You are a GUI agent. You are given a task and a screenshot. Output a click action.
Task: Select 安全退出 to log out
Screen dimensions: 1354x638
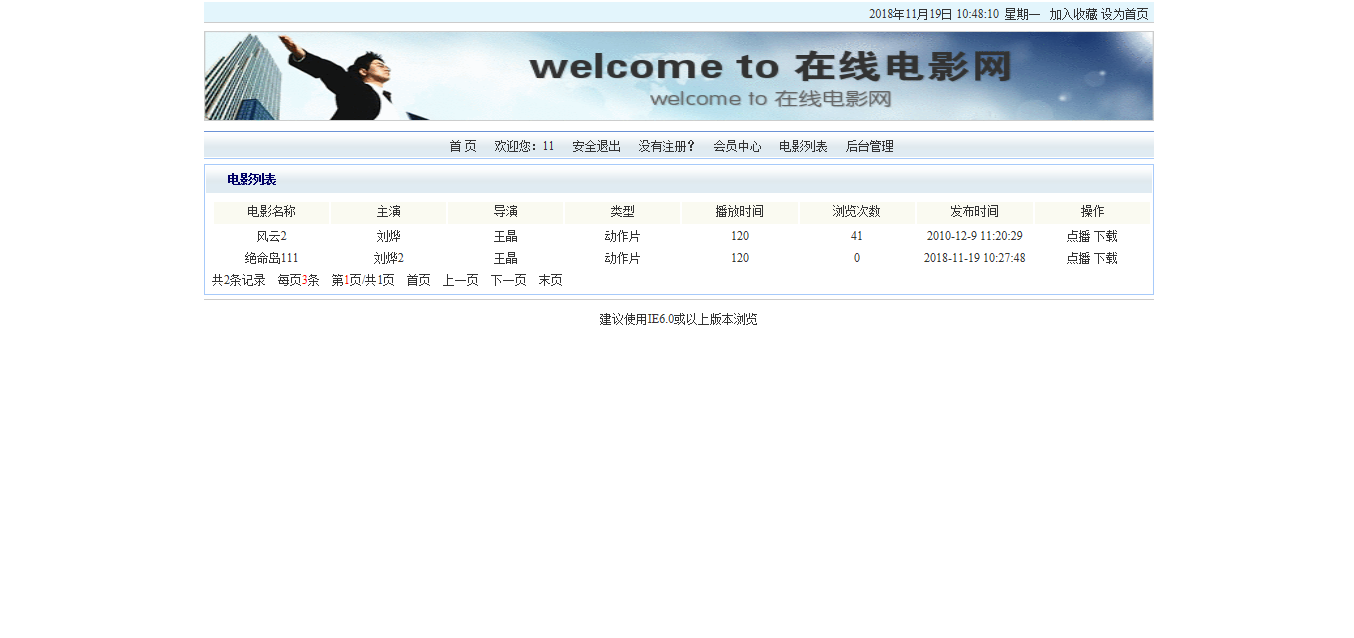click(x=597, y=146)
